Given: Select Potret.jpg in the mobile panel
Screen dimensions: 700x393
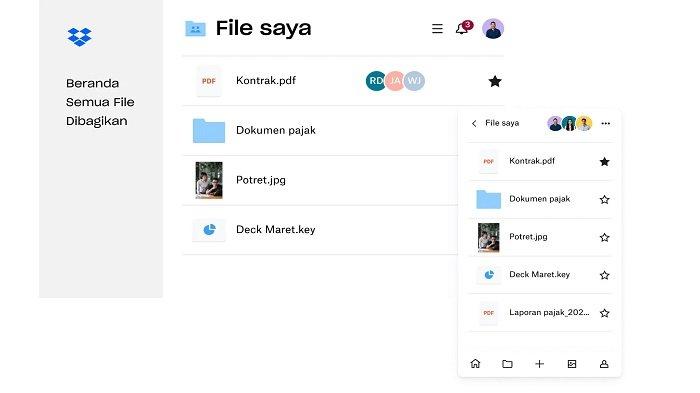Looking at the screenshot, I should (x=528, y=237).
